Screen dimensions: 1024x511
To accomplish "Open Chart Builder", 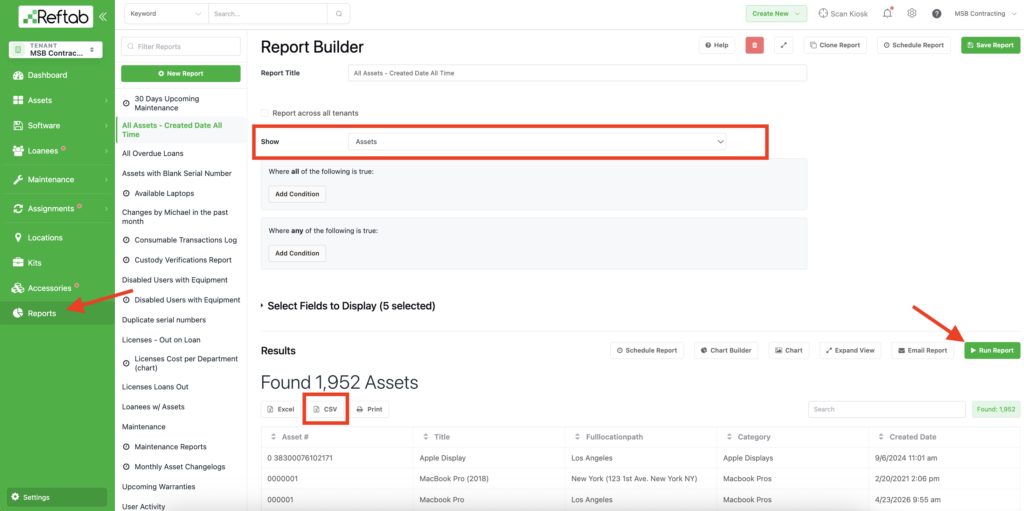I will (726, 350).
